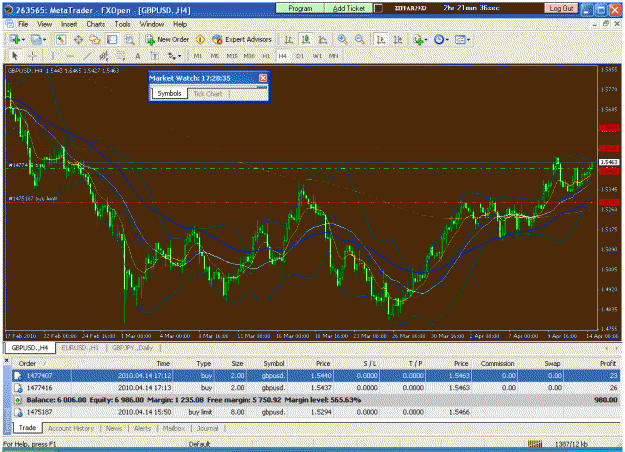This screenshot has height=452, width=625.
Task: Select the Vertical Line drawing tool
Action: 52,56
